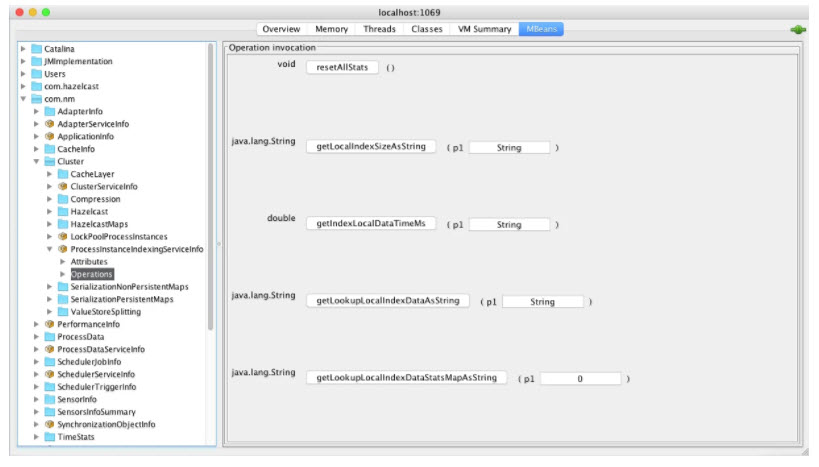Collapse the com.nm tree node
Image resolution: width=819 pixels, height=467 pixels.
click(x=23, y=99)
